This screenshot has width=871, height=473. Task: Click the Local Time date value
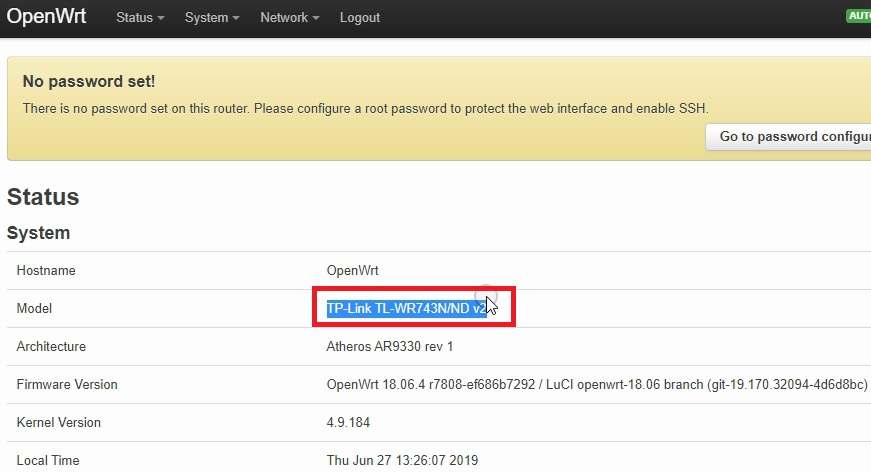point(402,461)
